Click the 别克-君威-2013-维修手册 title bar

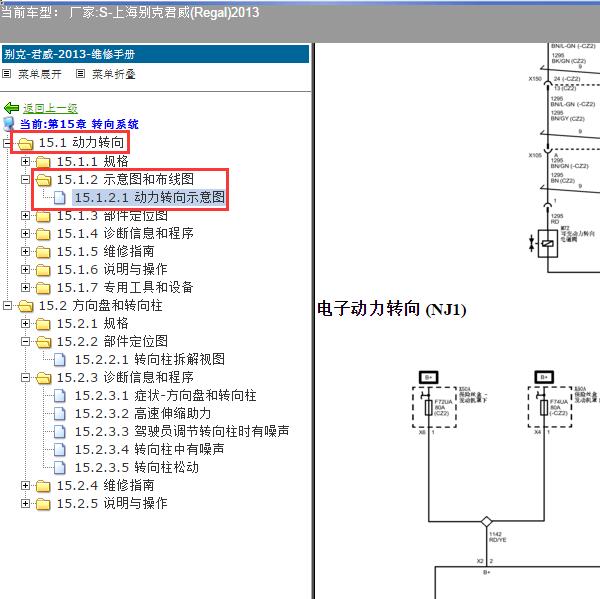point(155,54)
